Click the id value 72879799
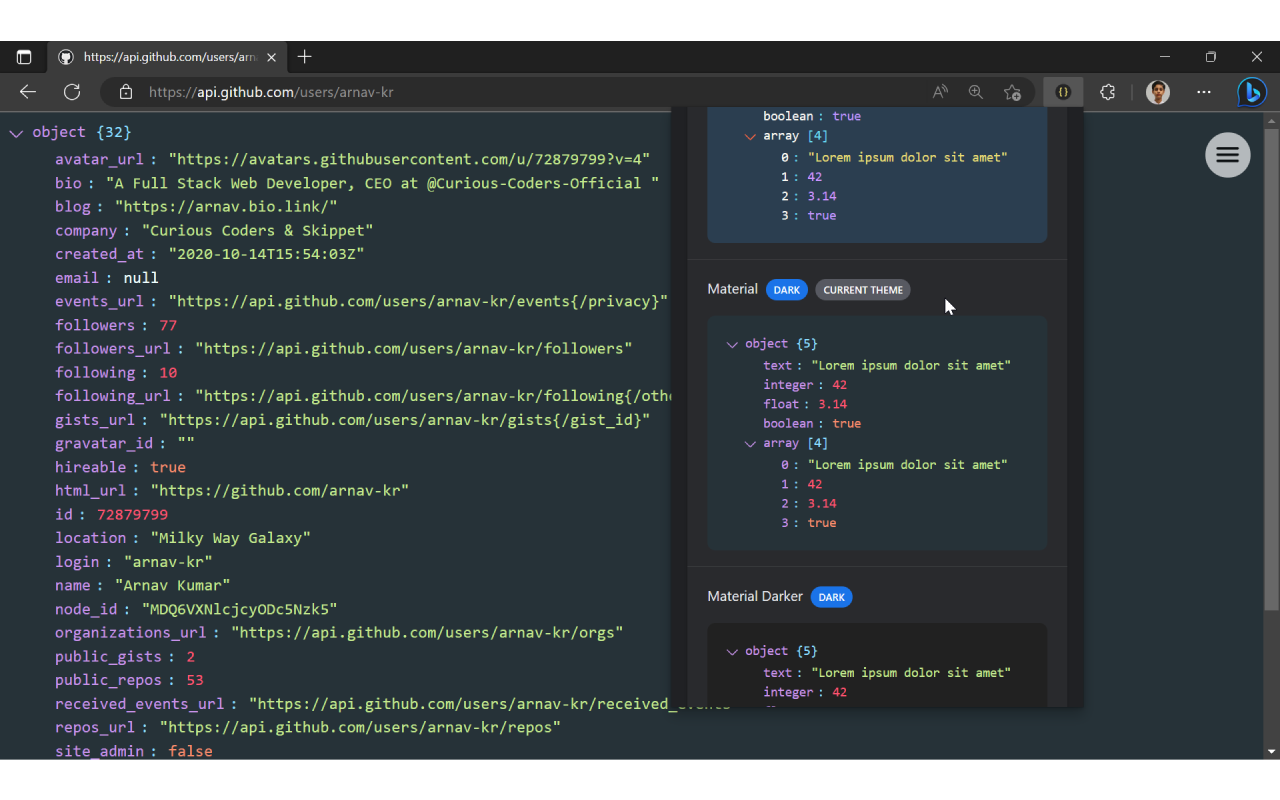The image size is (1280, 800). tap(132, 515)
